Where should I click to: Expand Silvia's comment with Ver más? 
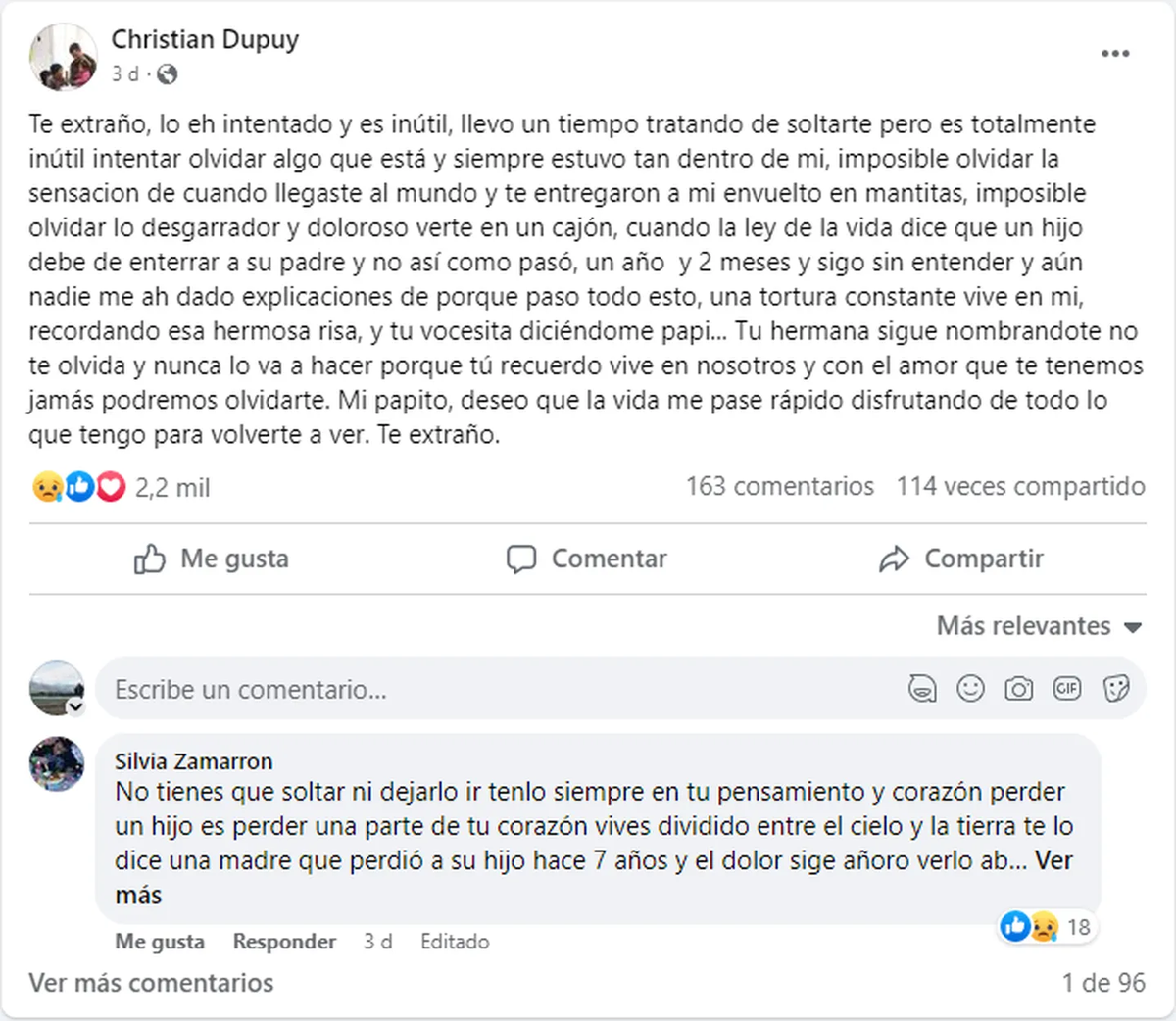point(1053,861)
